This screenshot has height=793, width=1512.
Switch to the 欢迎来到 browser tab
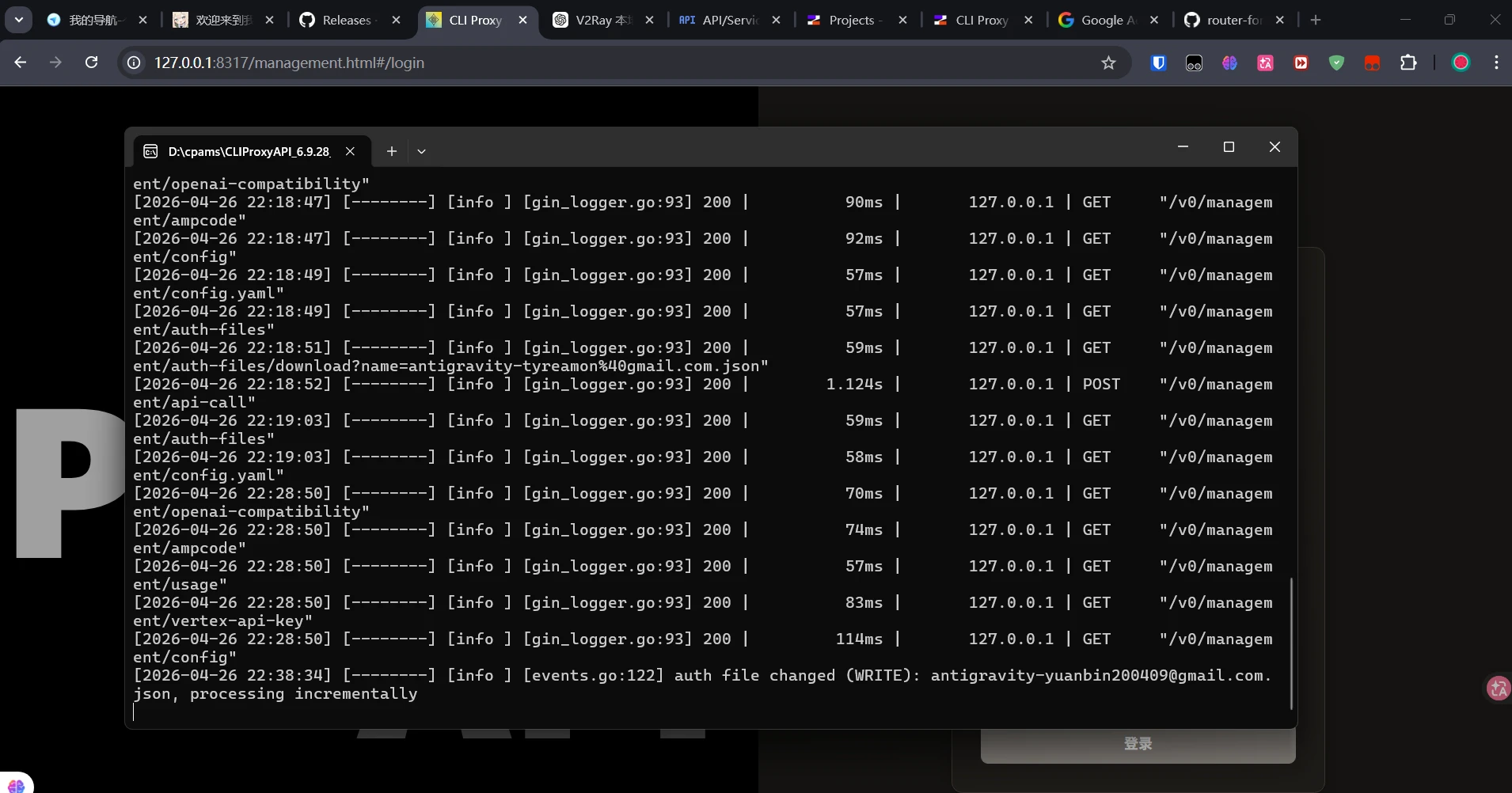(x=224, y=20)
